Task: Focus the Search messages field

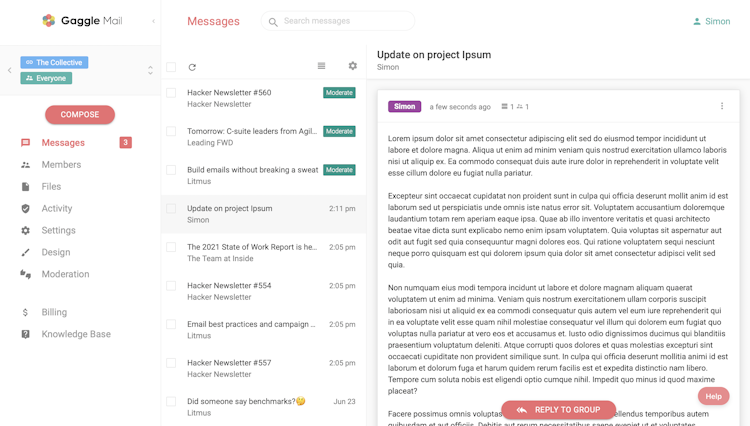Action: pyautogui.click(x=345, y=21)
